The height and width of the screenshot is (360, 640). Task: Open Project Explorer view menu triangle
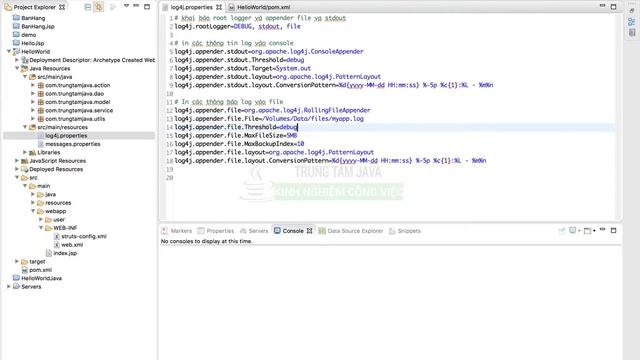pos(126,6)
